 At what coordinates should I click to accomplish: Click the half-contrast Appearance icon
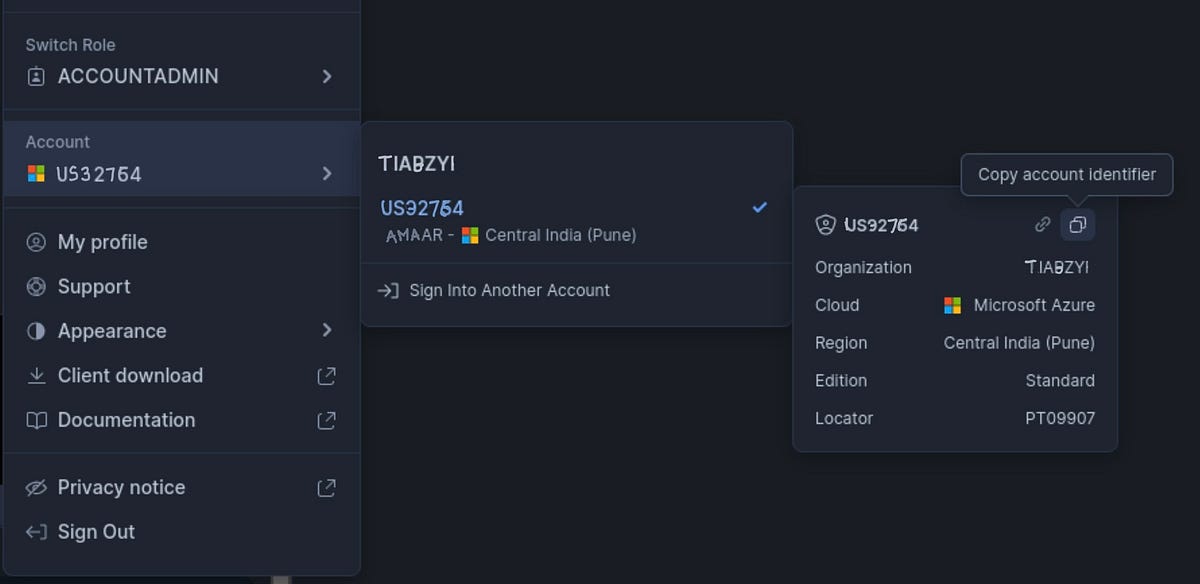point(37,331)
